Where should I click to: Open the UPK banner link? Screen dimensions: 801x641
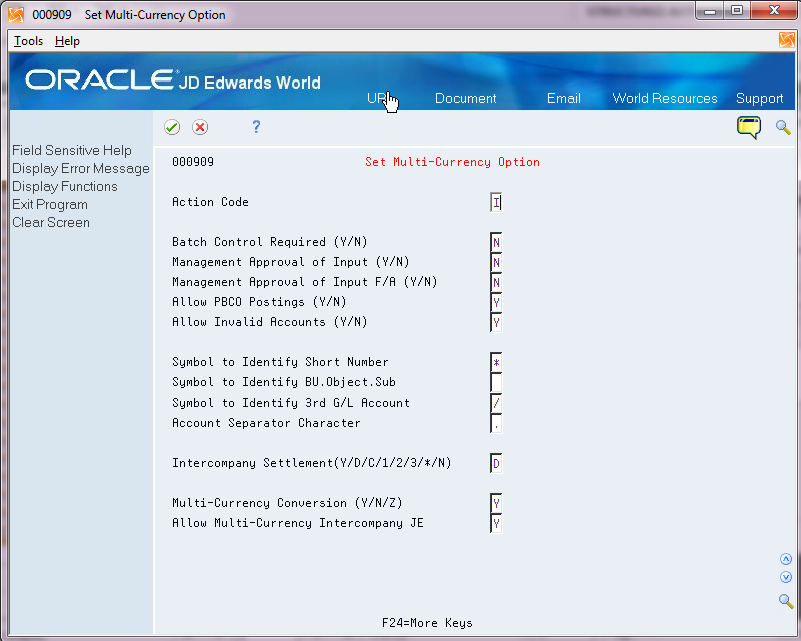(x=380, y=98)
